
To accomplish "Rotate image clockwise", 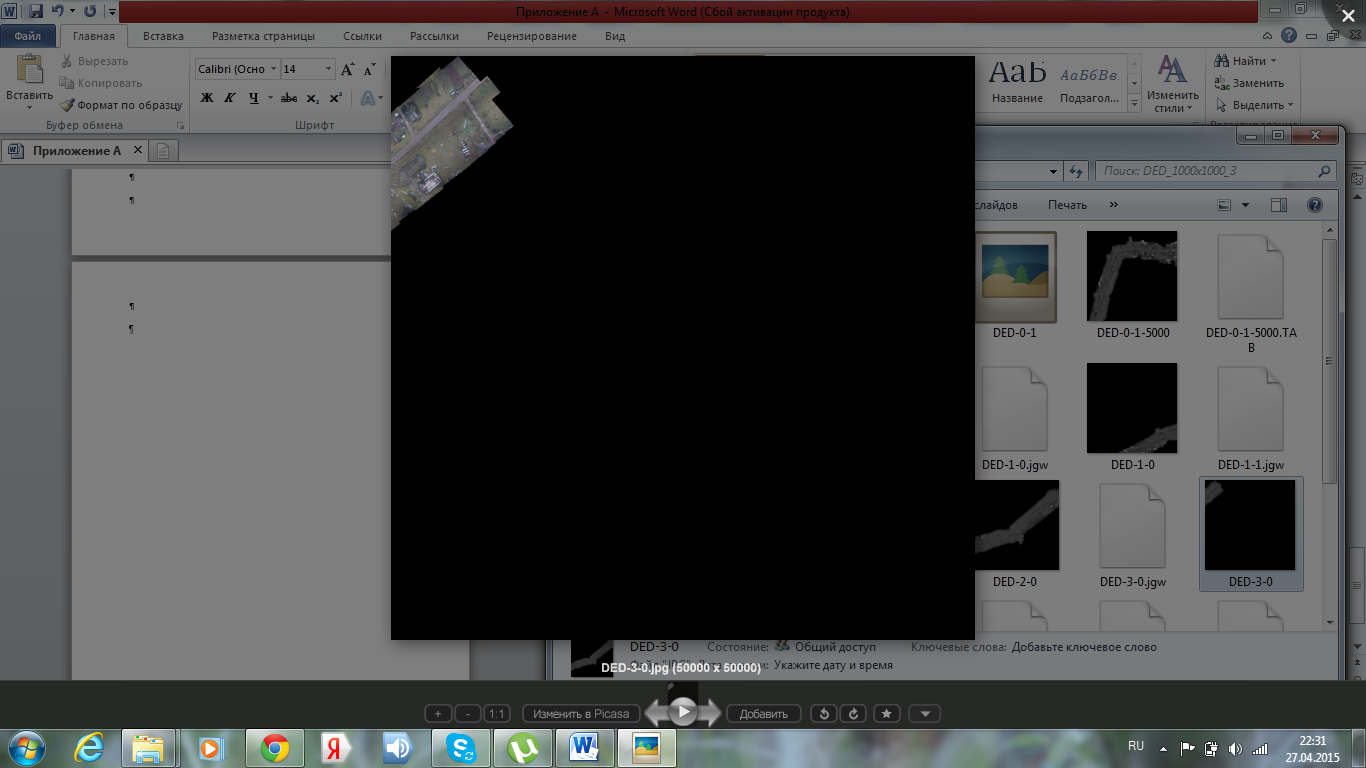I will [x=853, y=714].
